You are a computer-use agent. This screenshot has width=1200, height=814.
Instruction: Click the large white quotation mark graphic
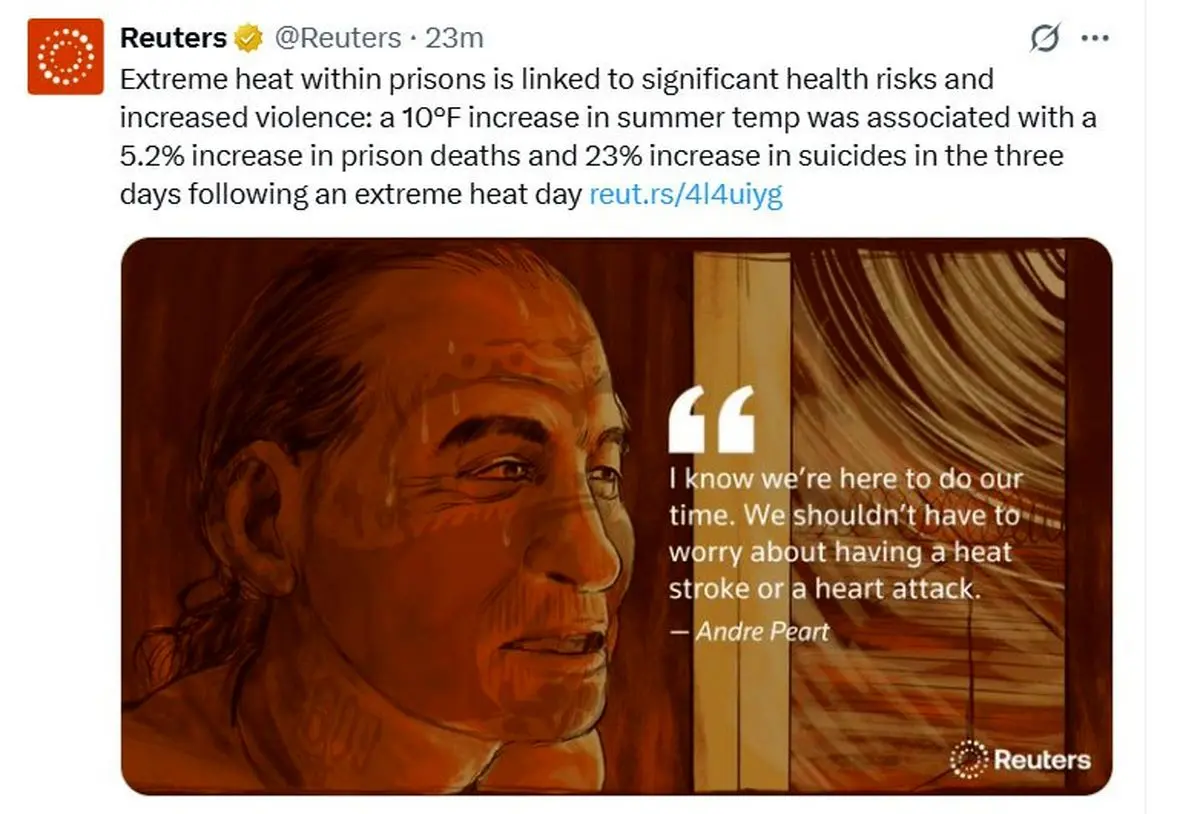click(711, 418)
